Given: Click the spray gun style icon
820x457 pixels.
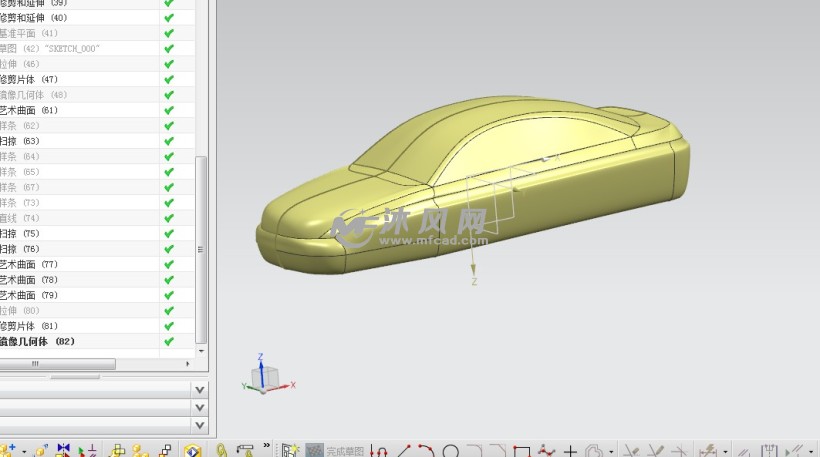Looking at the screenshot, I should [x=245, y=450].
